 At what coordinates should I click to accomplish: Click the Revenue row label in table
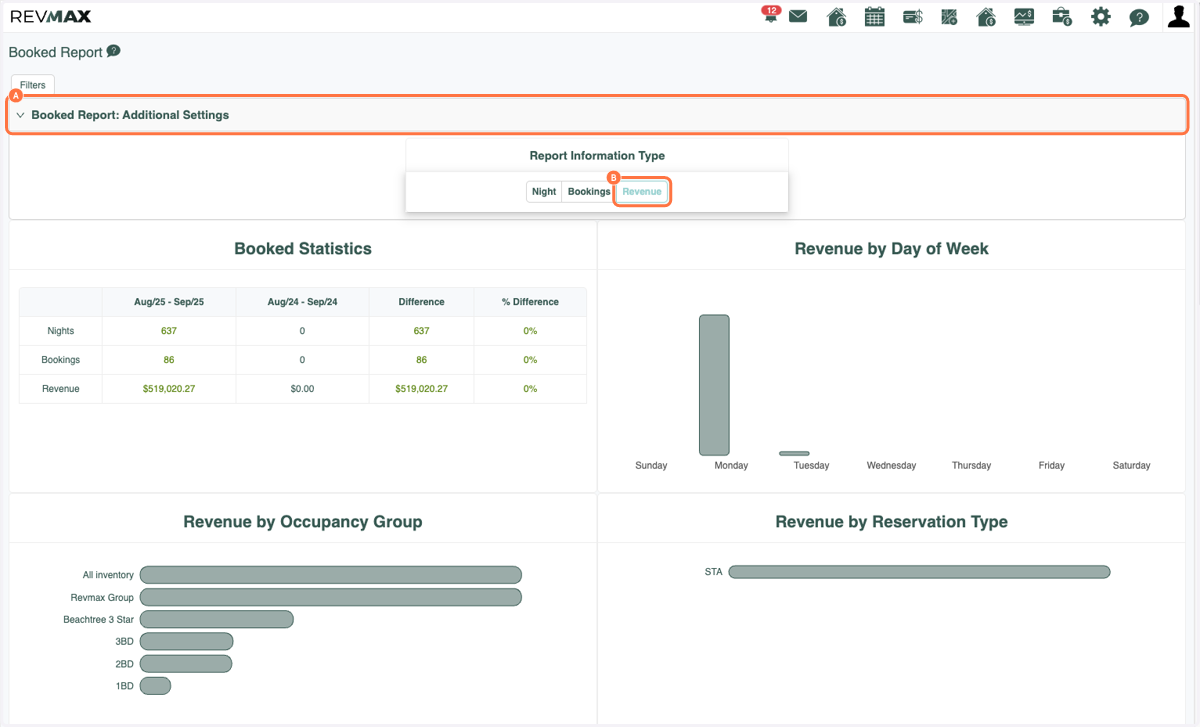tap(61, 389)
